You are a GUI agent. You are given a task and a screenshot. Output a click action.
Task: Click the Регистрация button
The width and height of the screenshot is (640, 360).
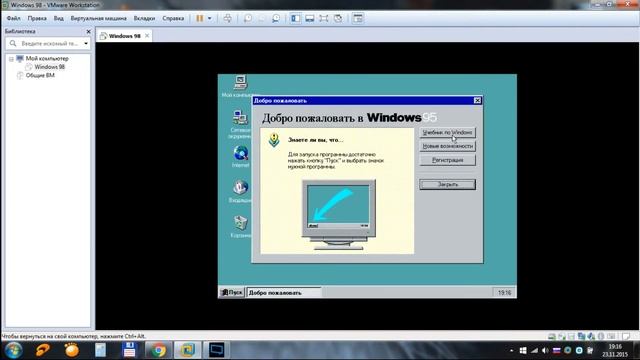(447, 160)
